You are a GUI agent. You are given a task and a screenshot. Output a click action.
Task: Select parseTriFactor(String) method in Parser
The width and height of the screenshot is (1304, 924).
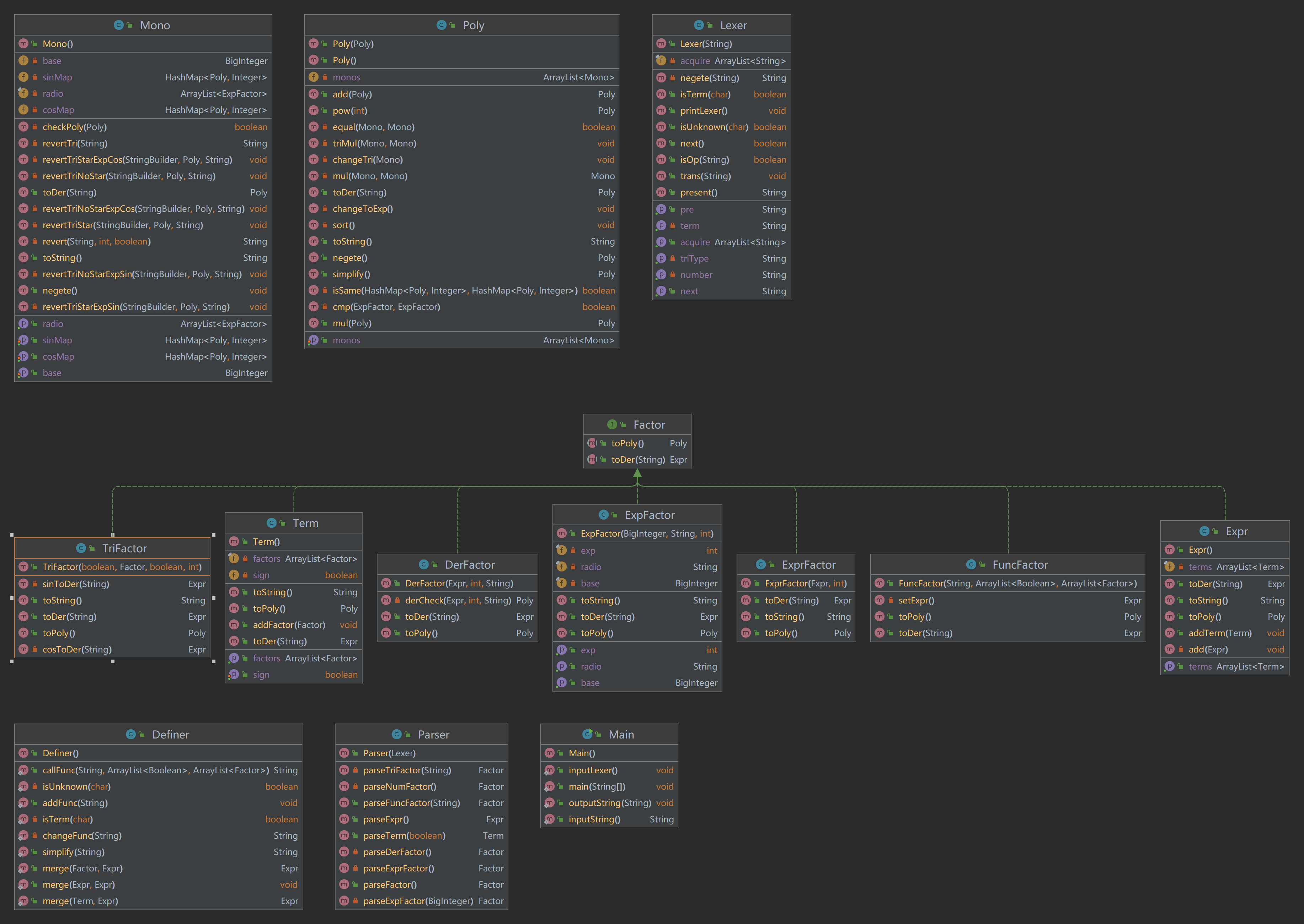407,770
